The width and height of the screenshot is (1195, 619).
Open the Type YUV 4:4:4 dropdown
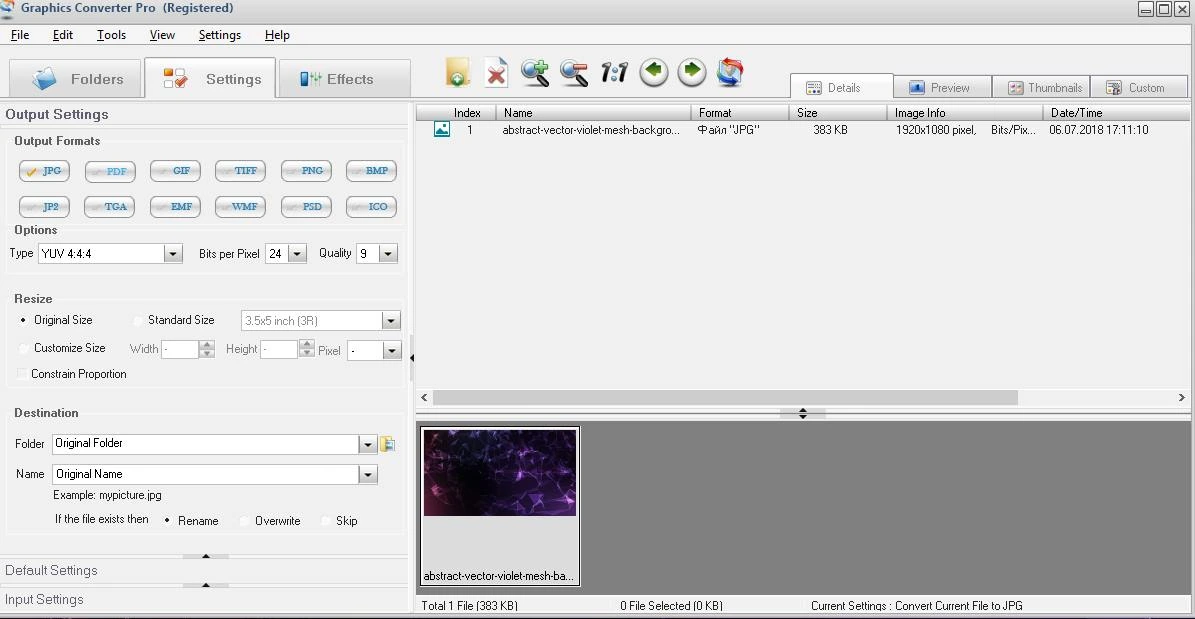[x=173, y=254]
